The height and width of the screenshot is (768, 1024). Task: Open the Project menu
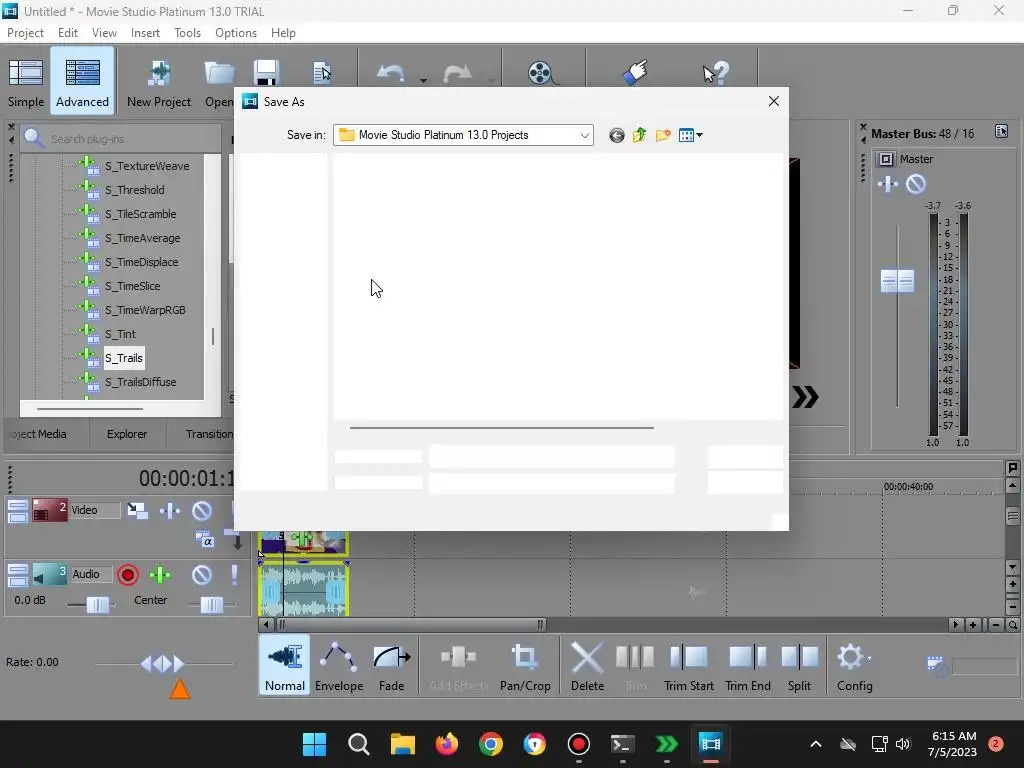(25, 33)
